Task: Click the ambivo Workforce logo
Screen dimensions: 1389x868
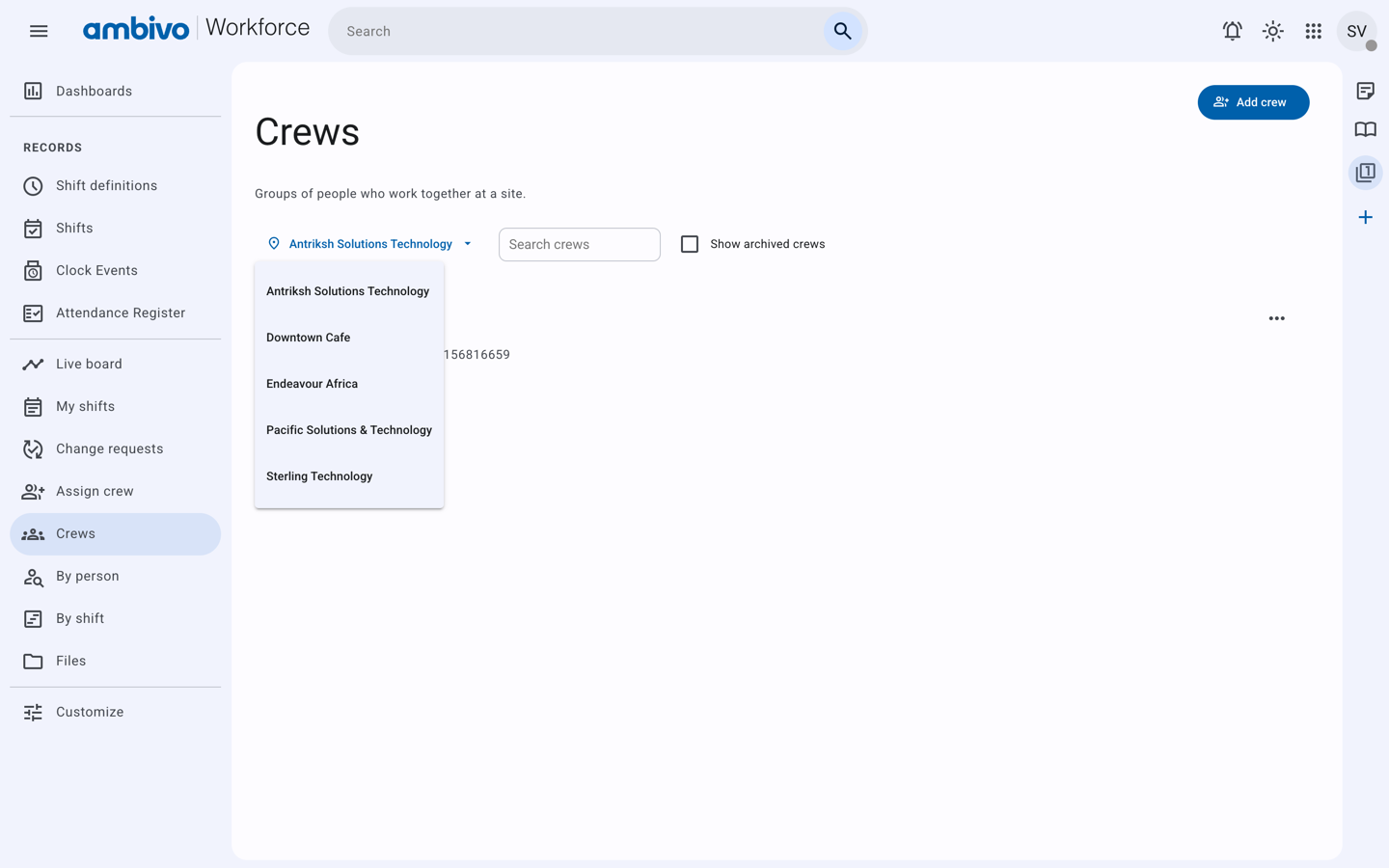Action: point(196,29)
